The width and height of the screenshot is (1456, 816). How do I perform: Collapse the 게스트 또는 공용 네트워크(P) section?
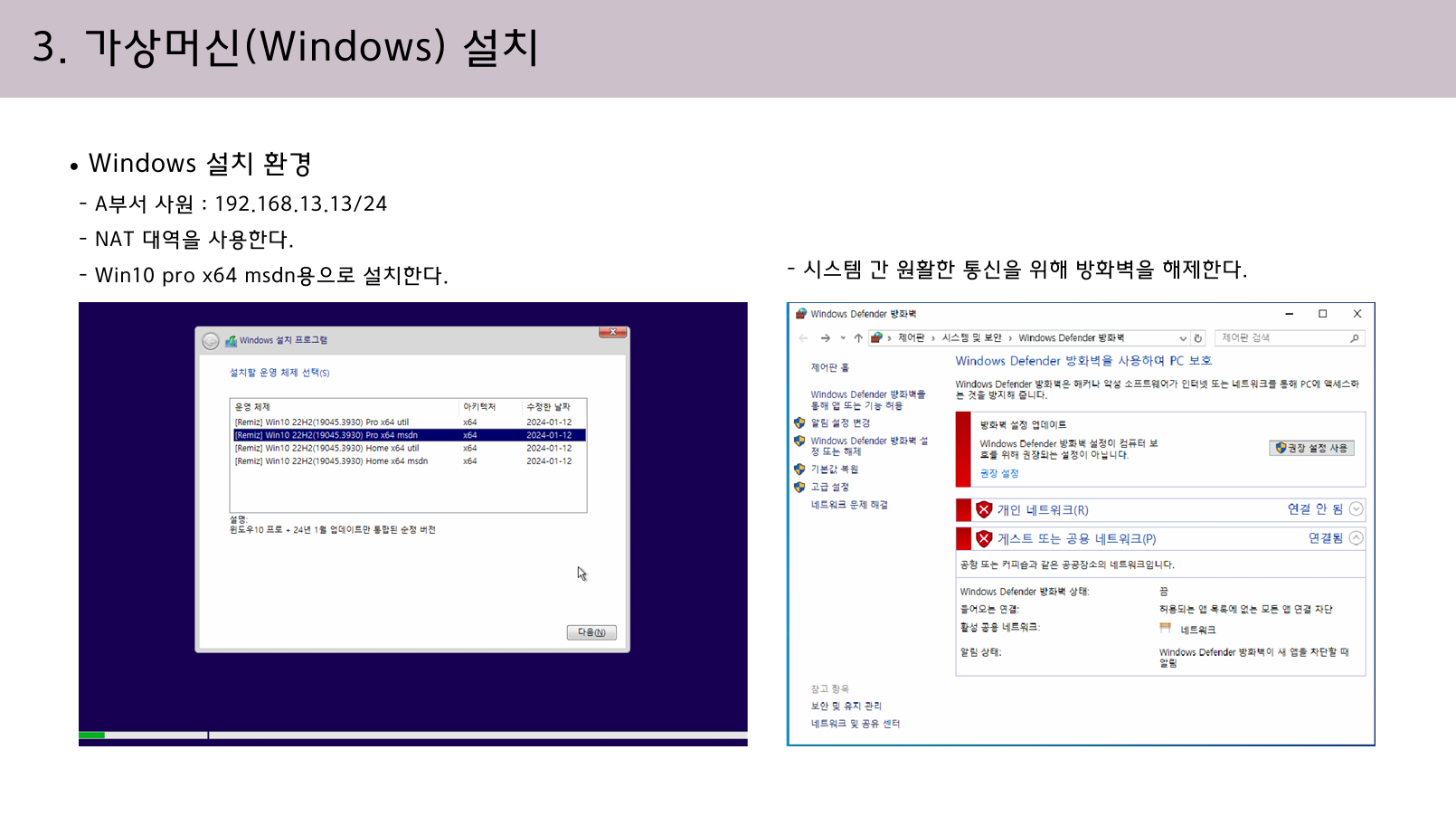coord(1356,537)
